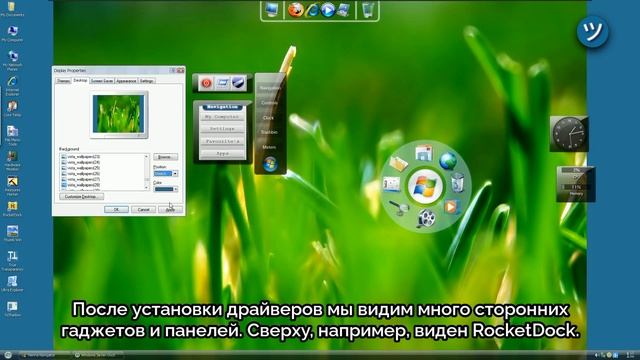Open My Network Places desktop icon
Screen dimensions: 640x360
point(12,60)
